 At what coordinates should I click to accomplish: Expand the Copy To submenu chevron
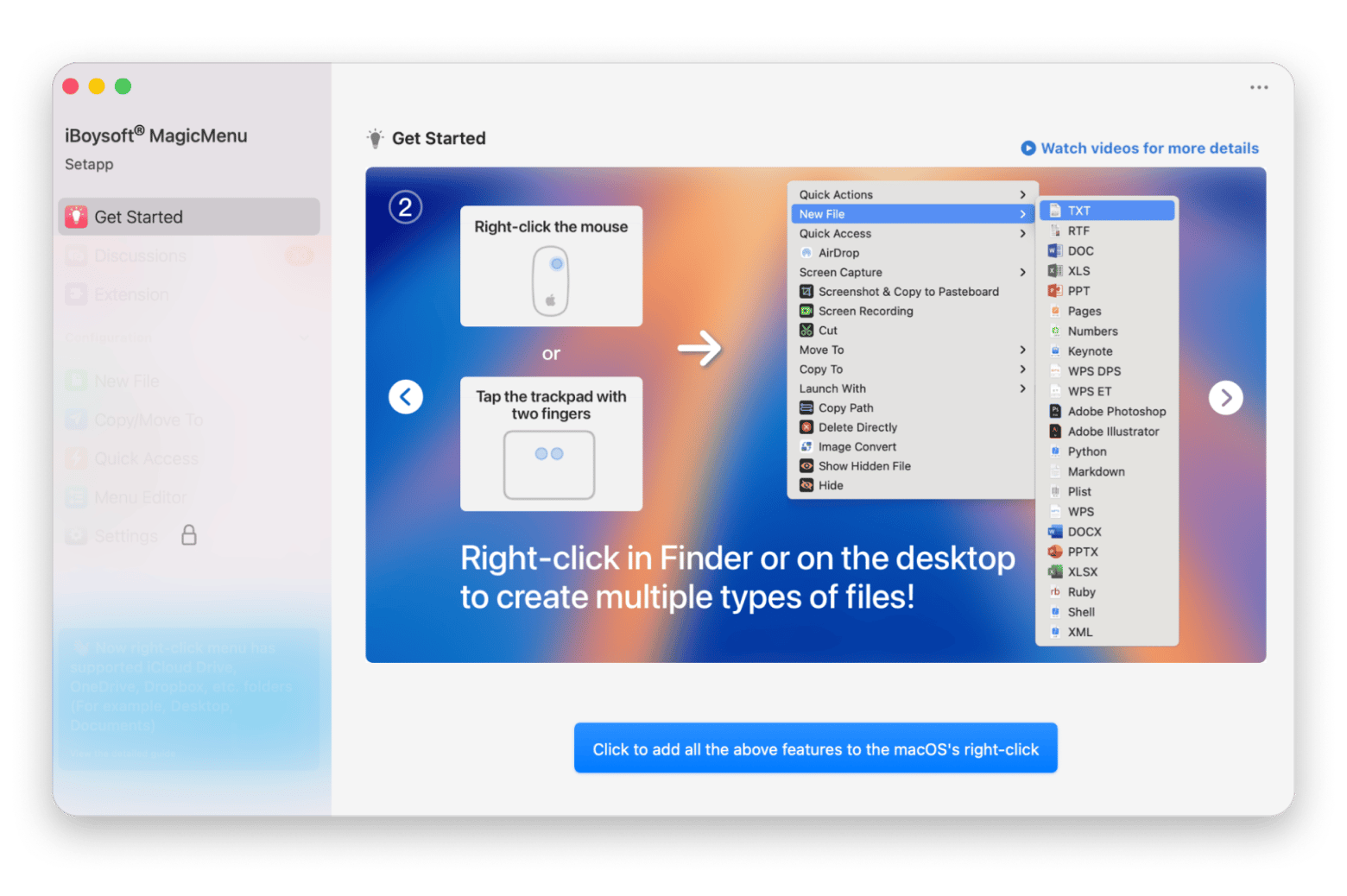pyautogui.click(x=1022, y=369)
